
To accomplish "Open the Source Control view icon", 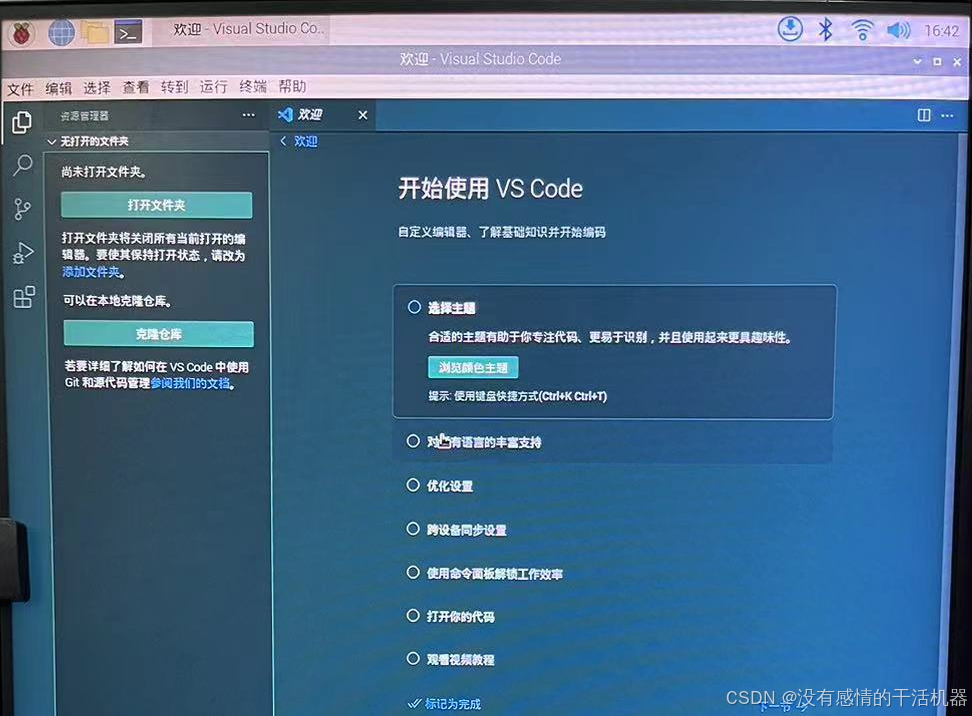I will [x=22, y=209].
